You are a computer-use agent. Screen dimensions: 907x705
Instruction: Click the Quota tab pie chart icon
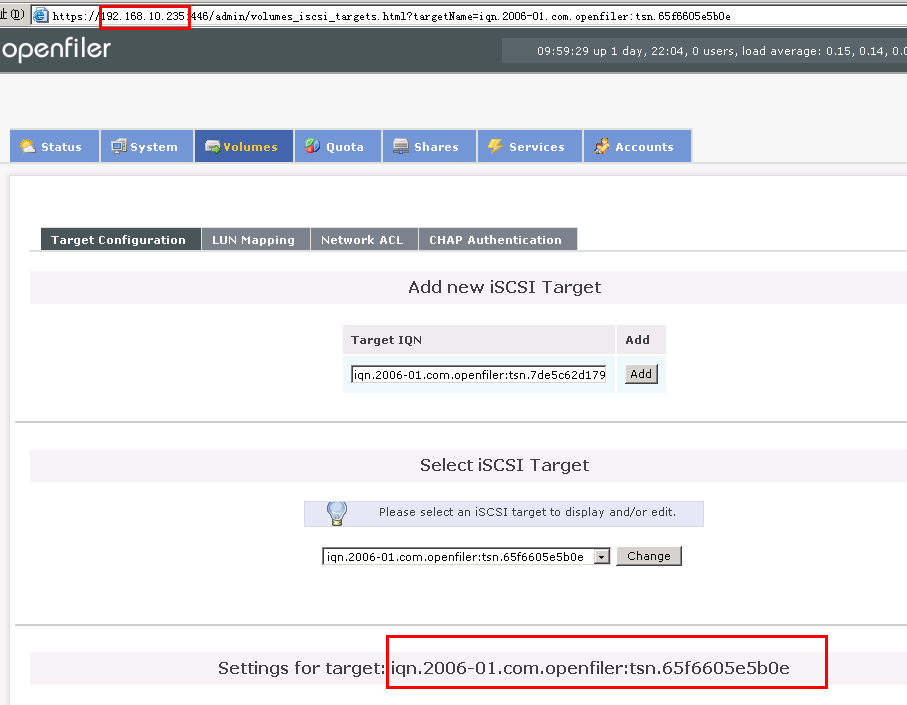(x=312, y=146)
